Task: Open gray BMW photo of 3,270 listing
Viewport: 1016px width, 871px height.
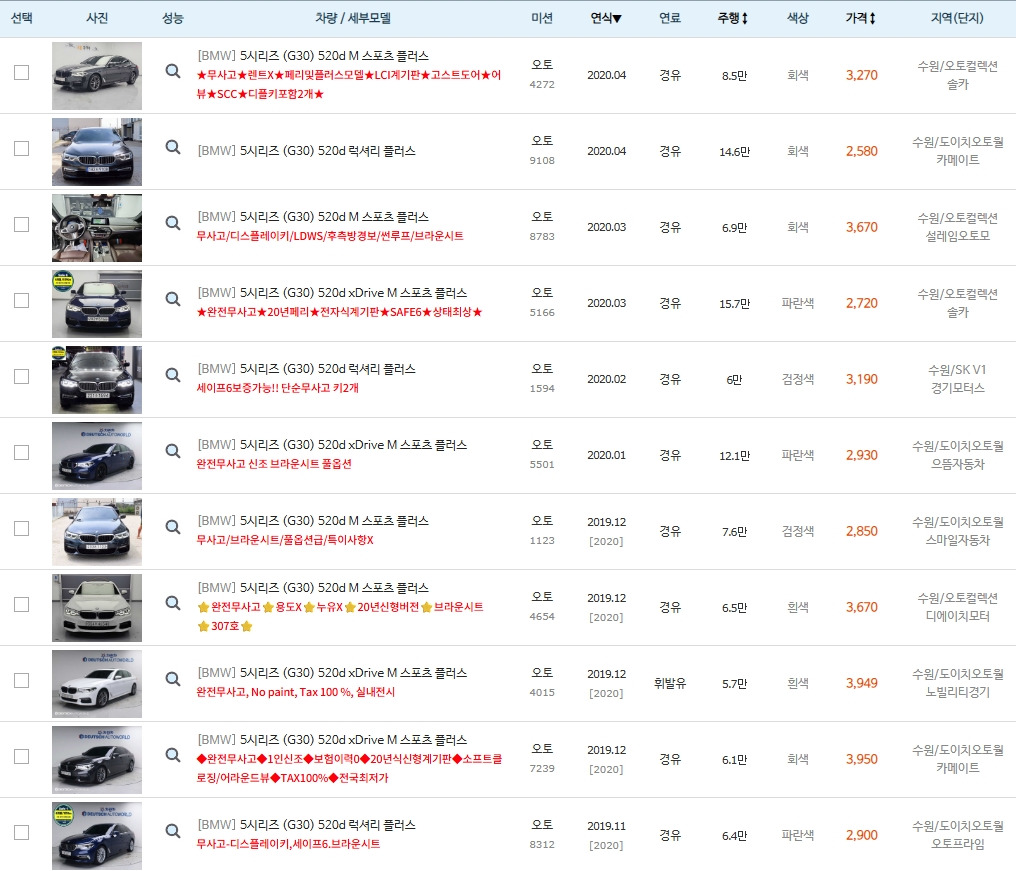Action: 97,76
